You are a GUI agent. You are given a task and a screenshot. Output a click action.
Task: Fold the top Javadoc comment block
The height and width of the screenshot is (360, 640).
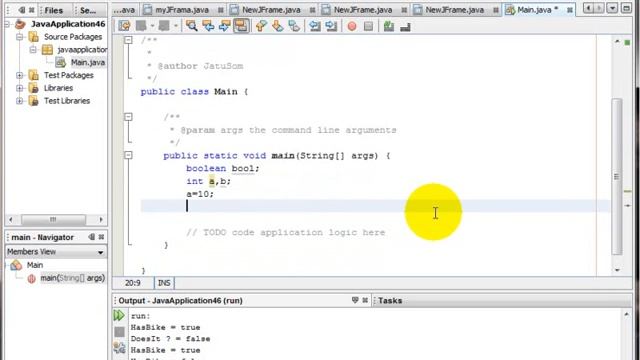coord(129,40)
